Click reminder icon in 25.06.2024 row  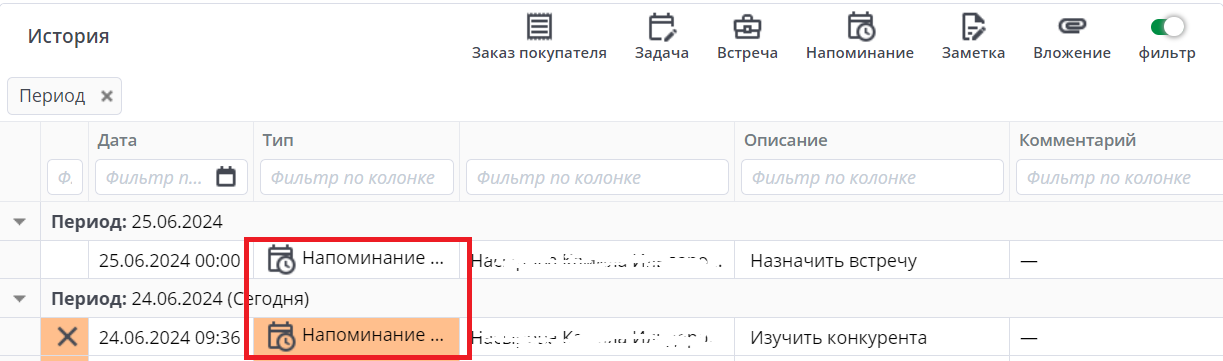(x=281, y=260)
